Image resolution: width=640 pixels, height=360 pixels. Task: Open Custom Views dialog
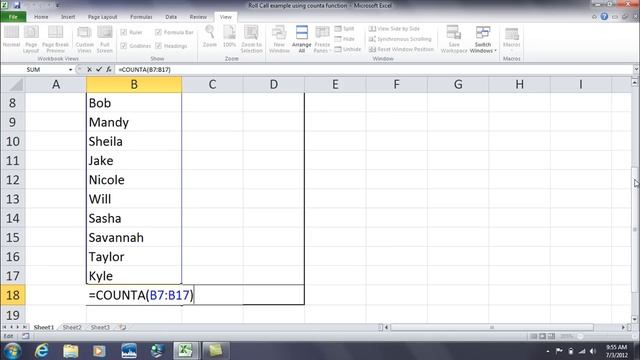[x=84, y=39]
